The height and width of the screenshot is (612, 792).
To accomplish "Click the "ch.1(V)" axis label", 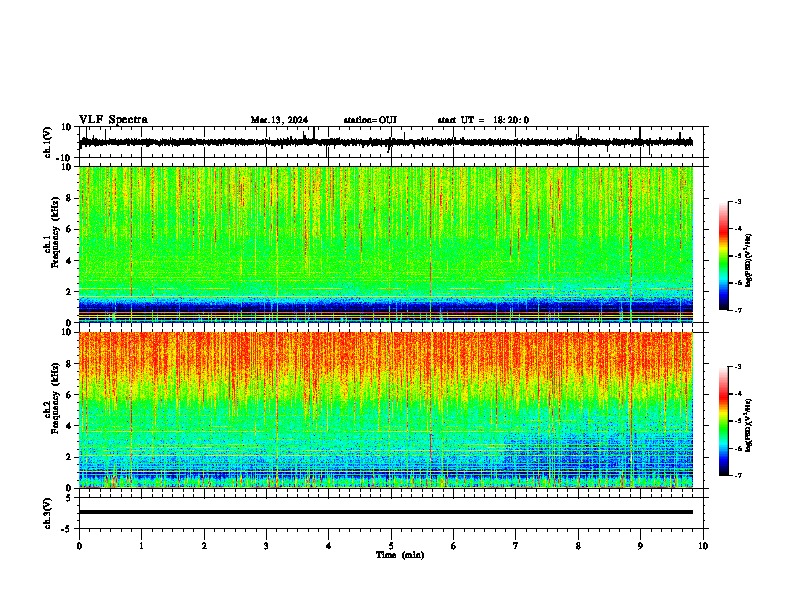I will 48,142.
